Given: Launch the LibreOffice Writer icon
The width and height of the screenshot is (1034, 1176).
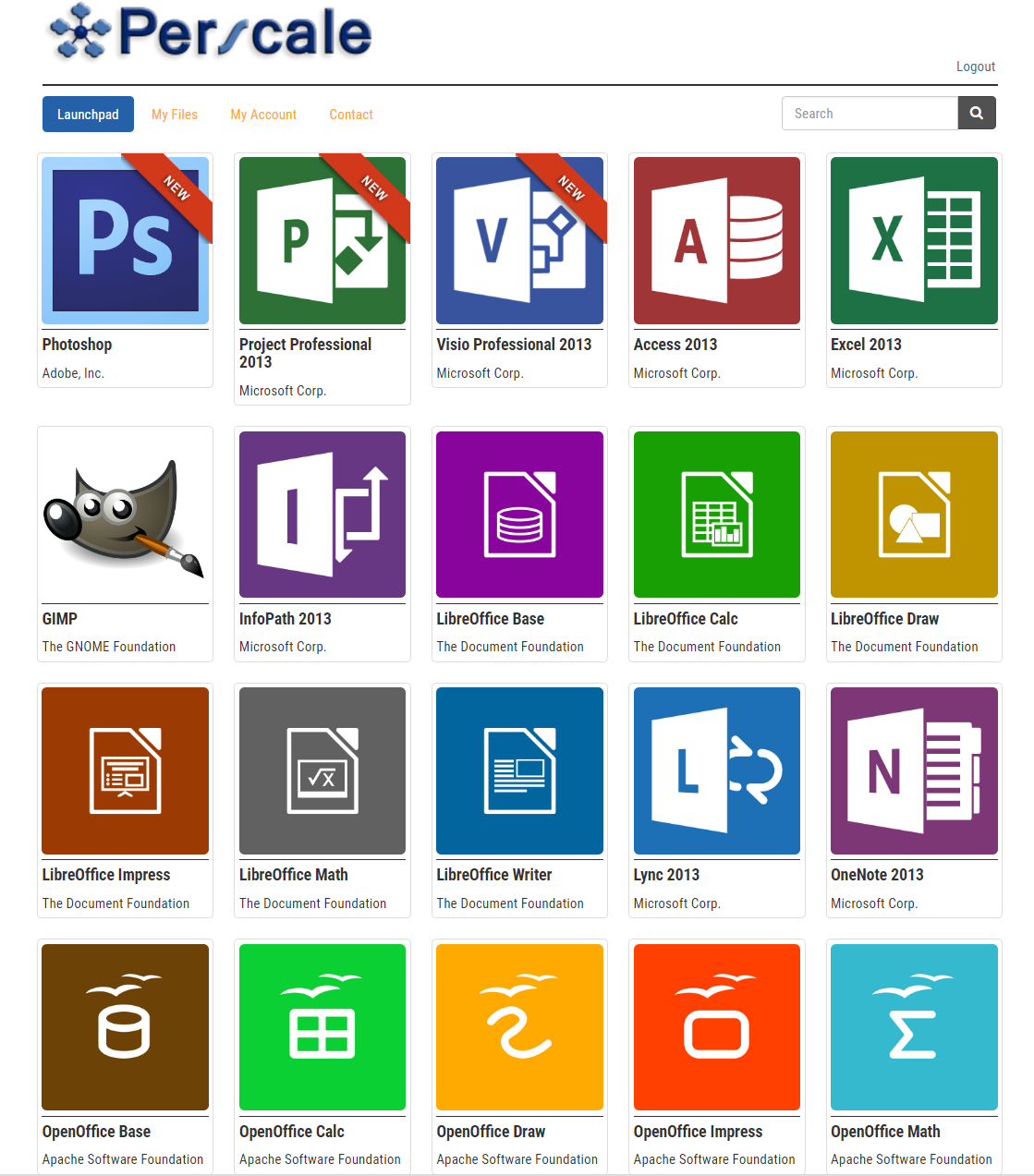Looking at the screenshot, I should pyautogui.click(x=519, y=770).
